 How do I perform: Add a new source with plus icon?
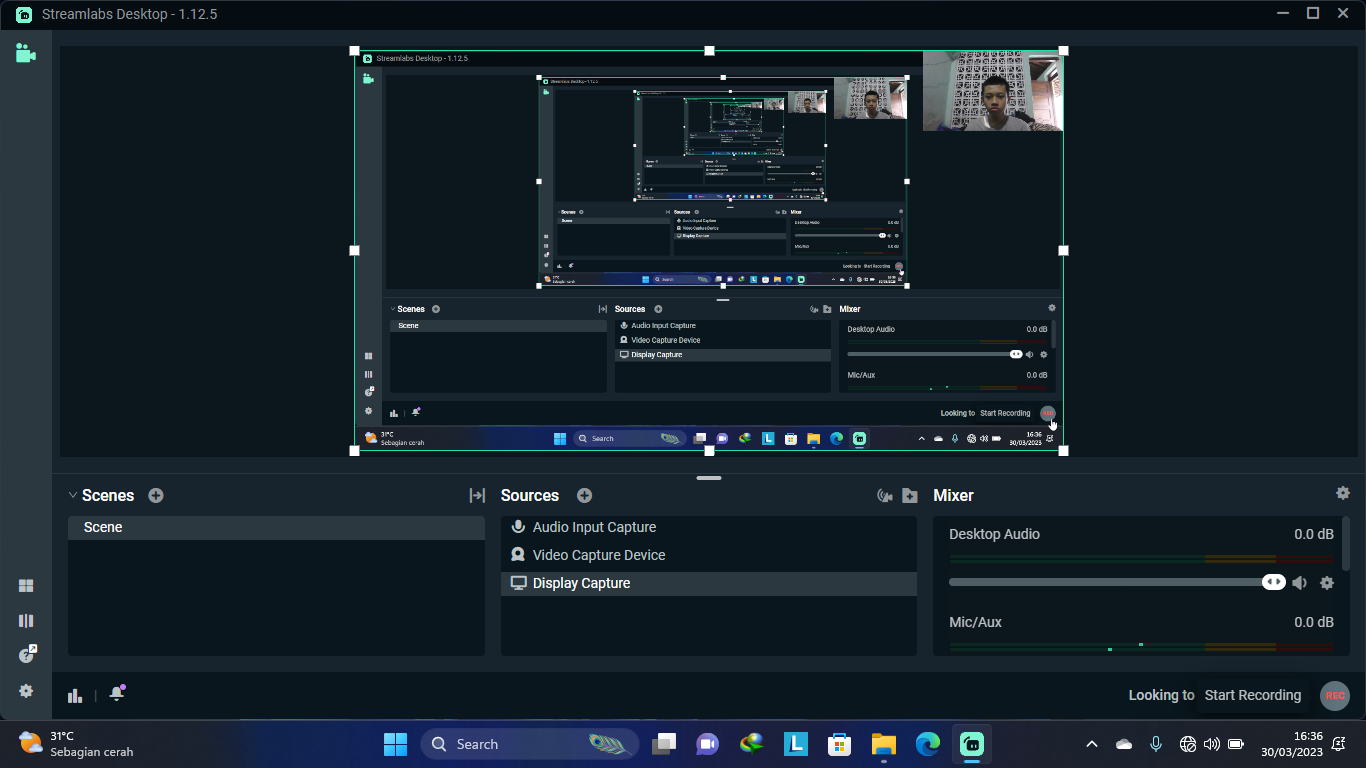[x=585, y=495]
